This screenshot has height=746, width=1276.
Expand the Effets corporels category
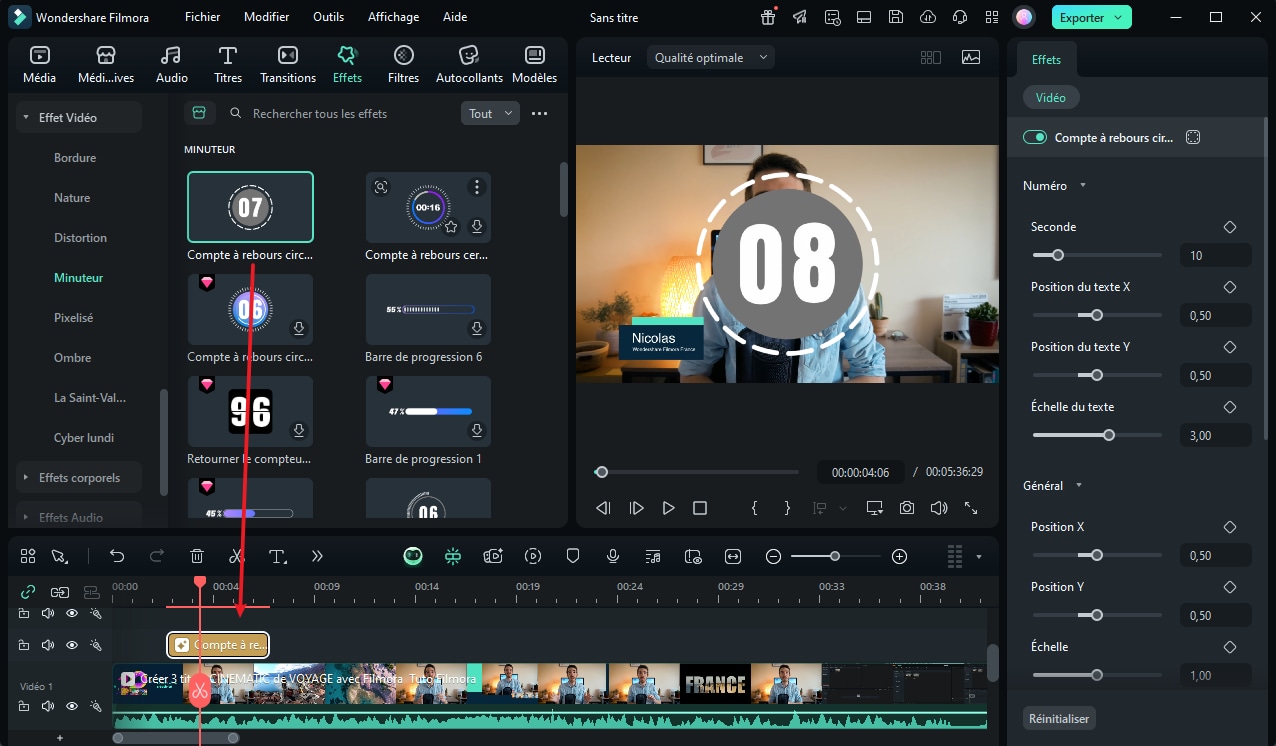tap(26, 478)
